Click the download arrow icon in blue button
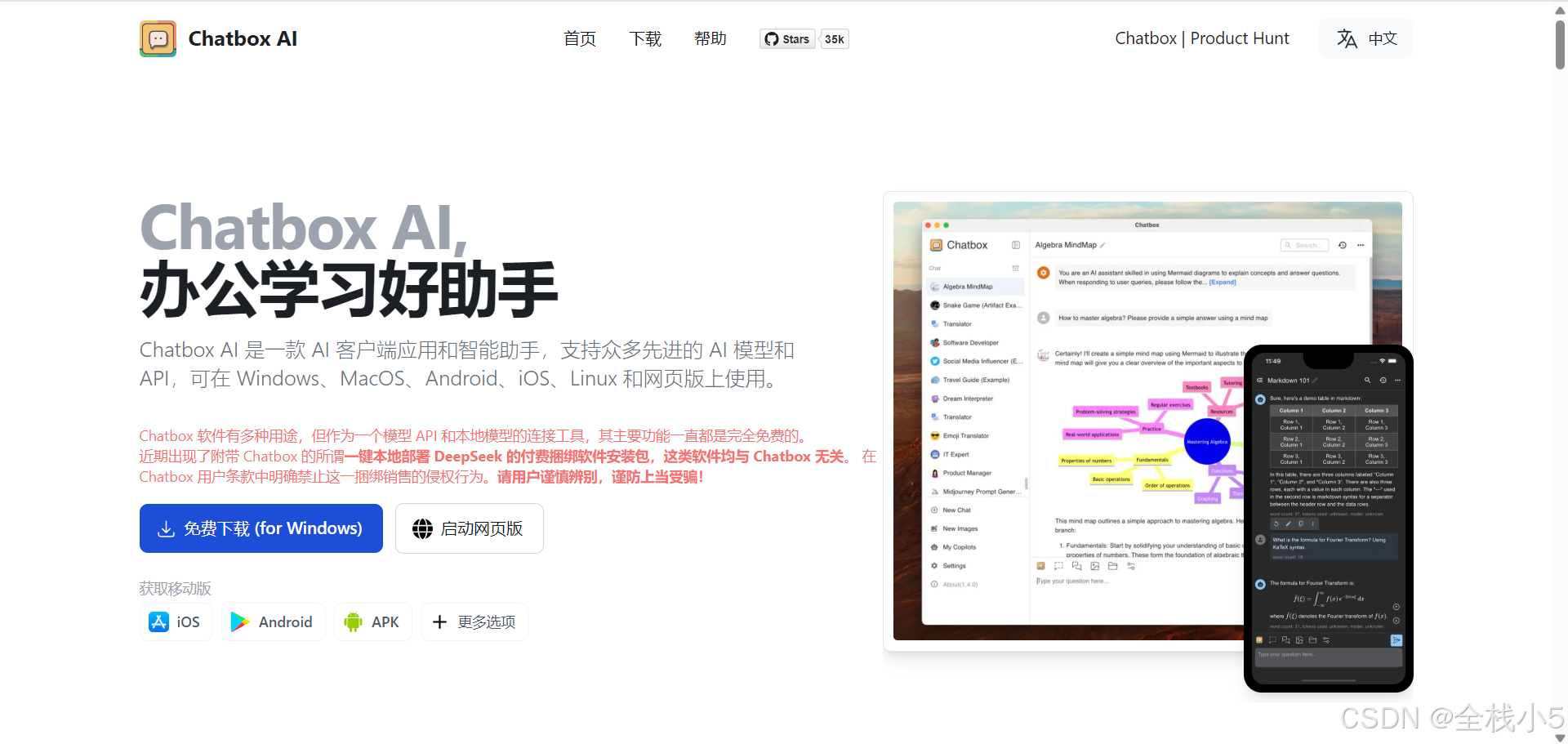Viewport: 1568px width, 744px height. tap(166, 529)
